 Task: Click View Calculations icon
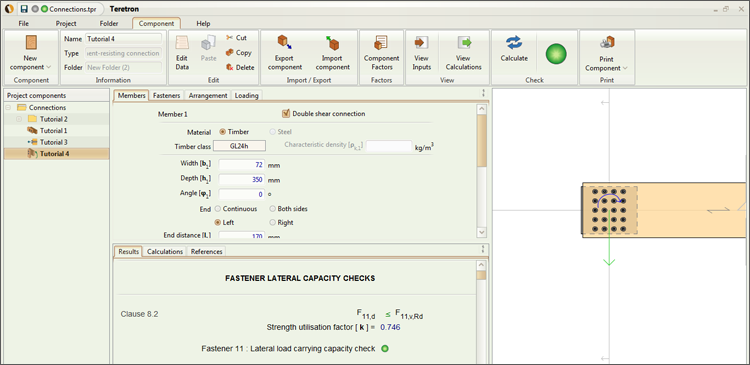click(x=463, y=43)
